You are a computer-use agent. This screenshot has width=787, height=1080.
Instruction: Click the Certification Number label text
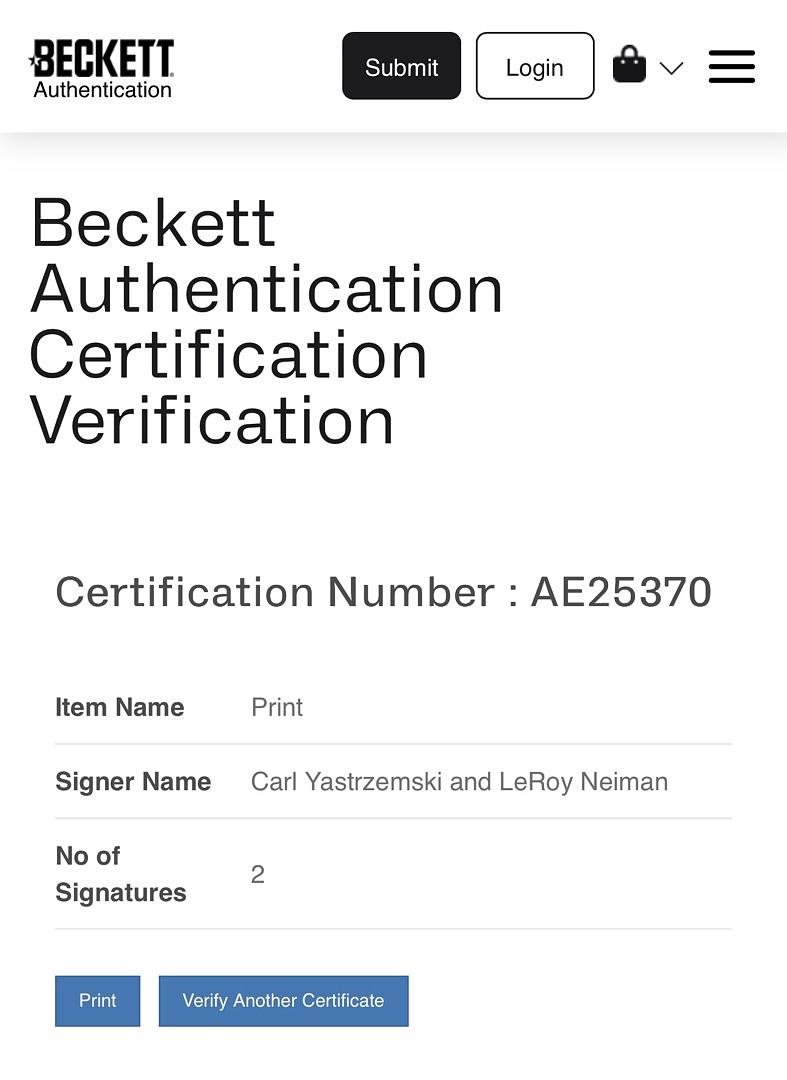(276, 592)
